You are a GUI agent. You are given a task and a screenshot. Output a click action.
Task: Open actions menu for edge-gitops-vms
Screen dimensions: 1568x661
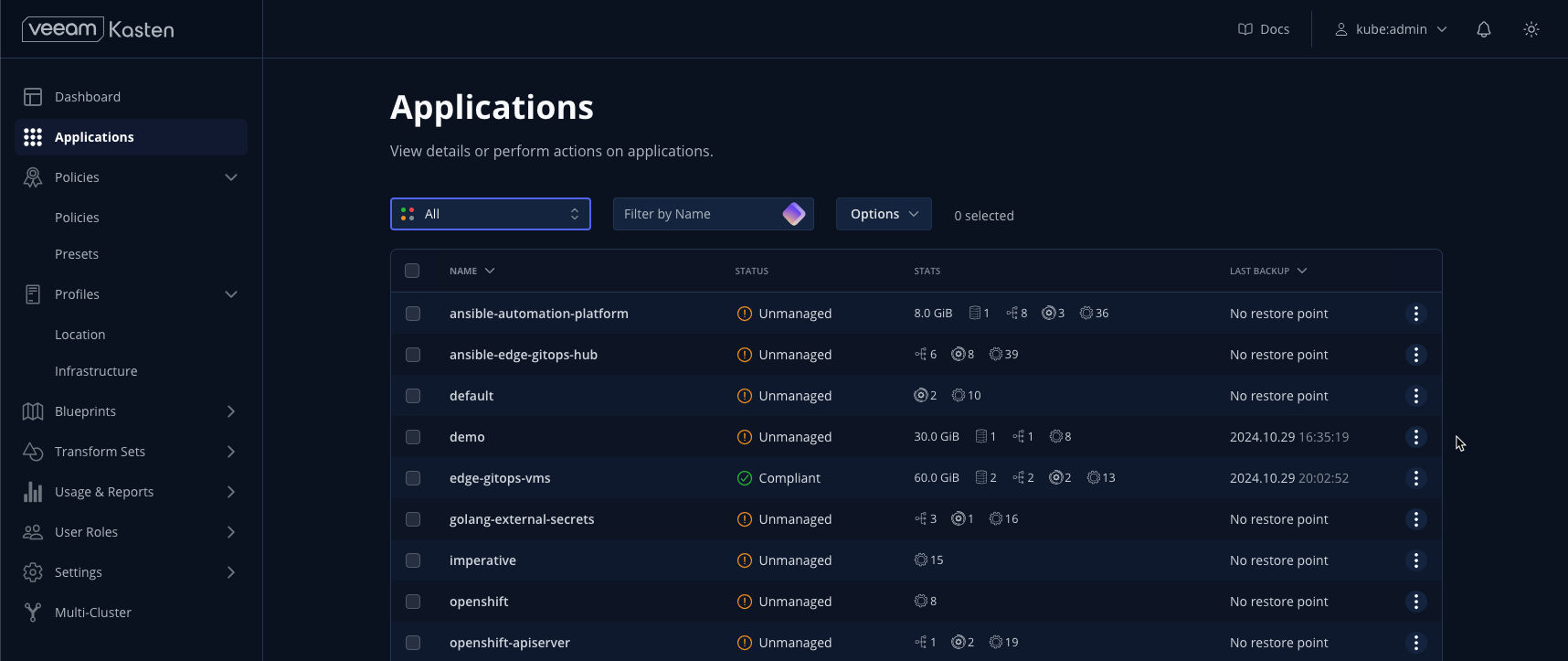[1416, 478]
